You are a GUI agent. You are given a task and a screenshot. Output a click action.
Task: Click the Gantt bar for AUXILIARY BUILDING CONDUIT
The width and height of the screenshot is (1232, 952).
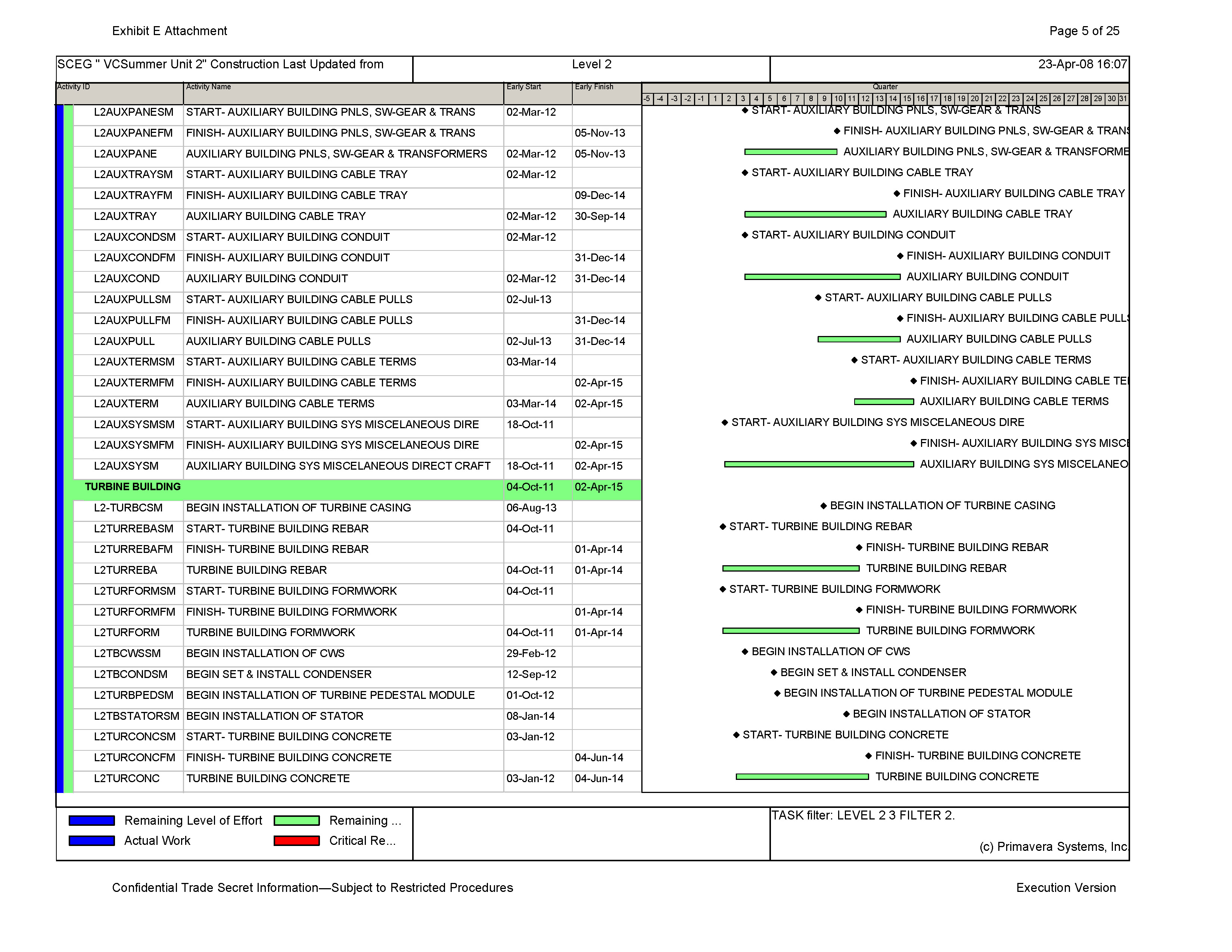(822, 277)
